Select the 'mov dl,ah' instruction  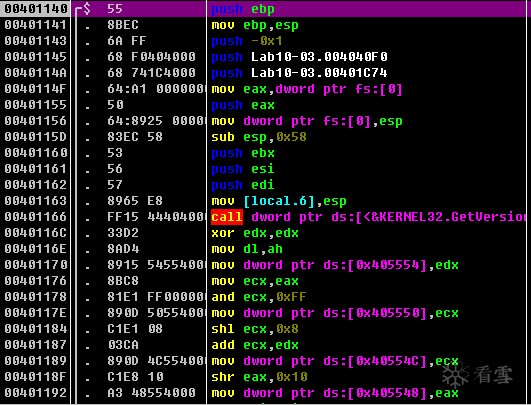click(247, 249)
